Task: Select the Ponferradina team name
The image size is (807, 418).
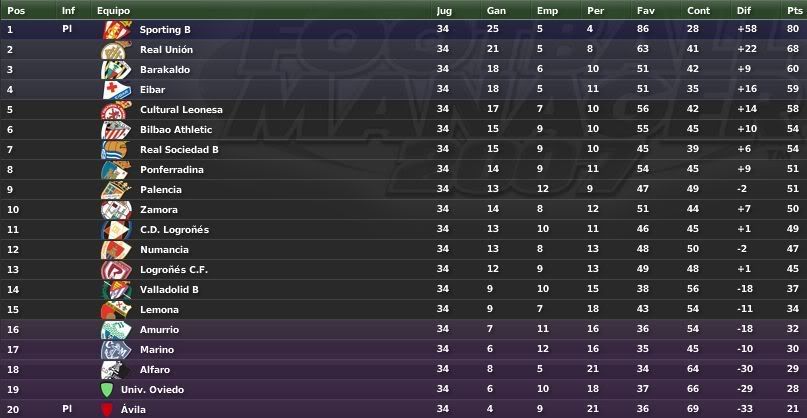Action: 172,170
